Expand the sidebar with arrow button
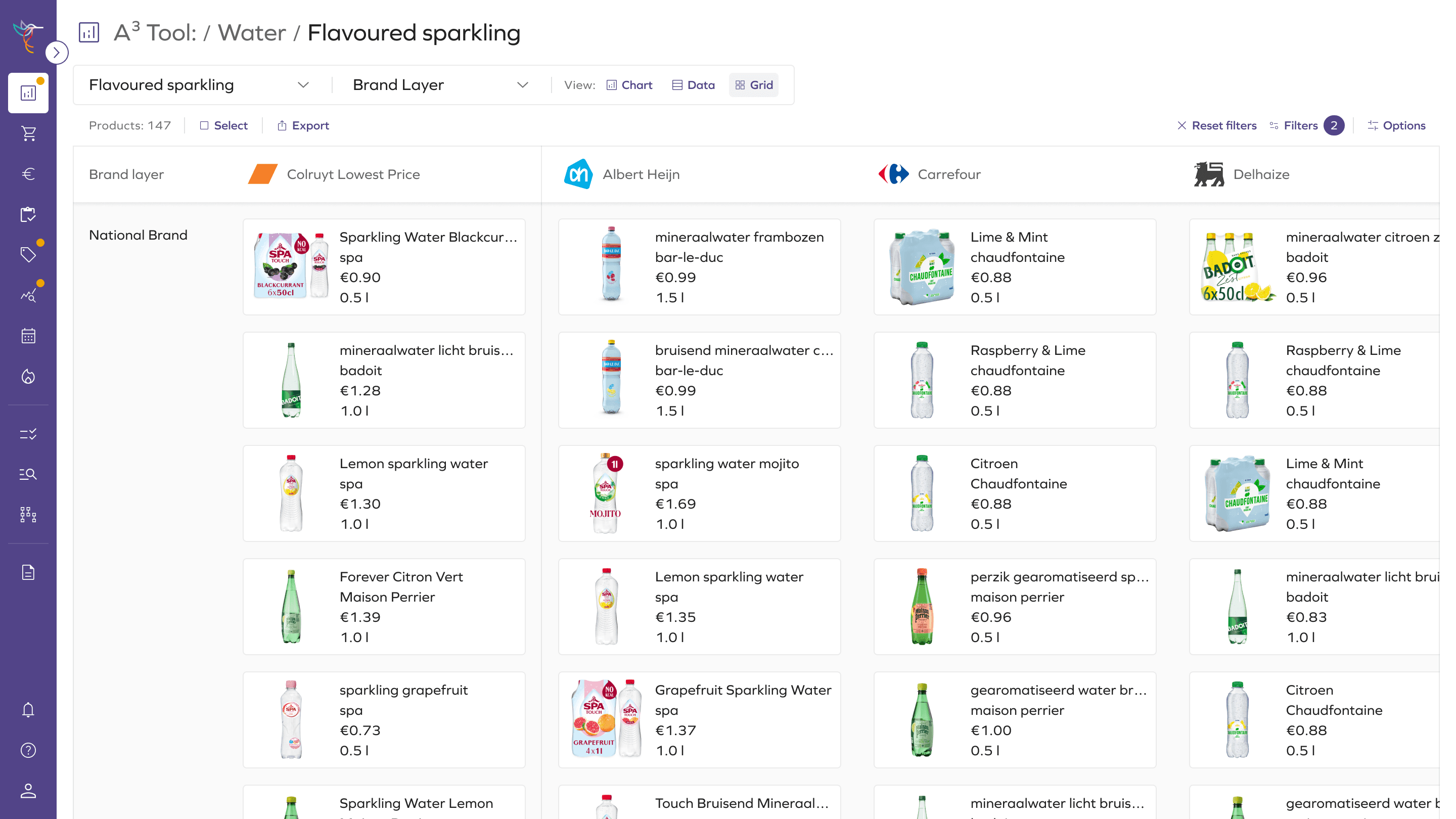 (x=56, y=53)
